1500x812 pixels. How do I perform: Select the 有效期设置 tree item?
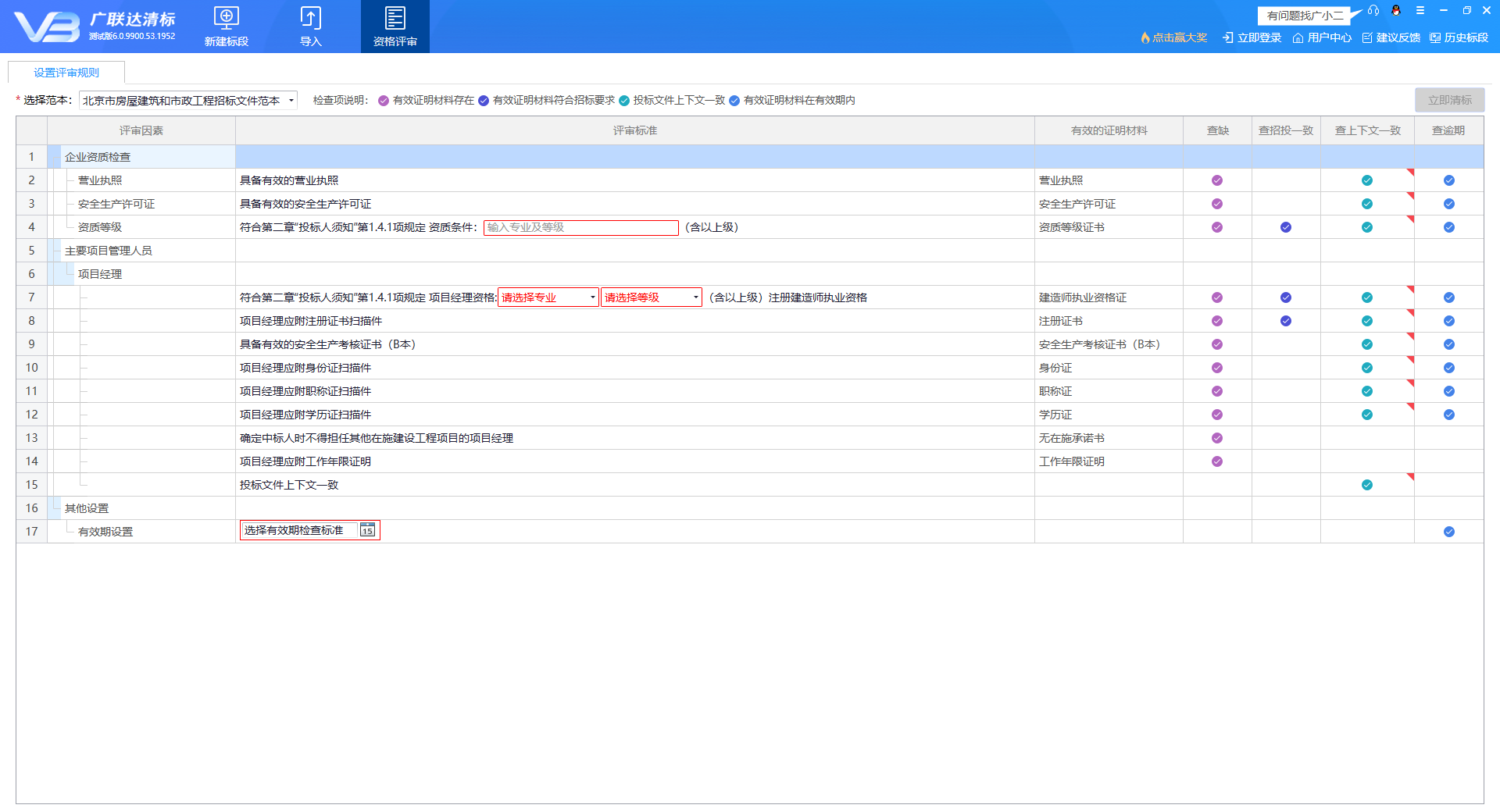point(105,532)
